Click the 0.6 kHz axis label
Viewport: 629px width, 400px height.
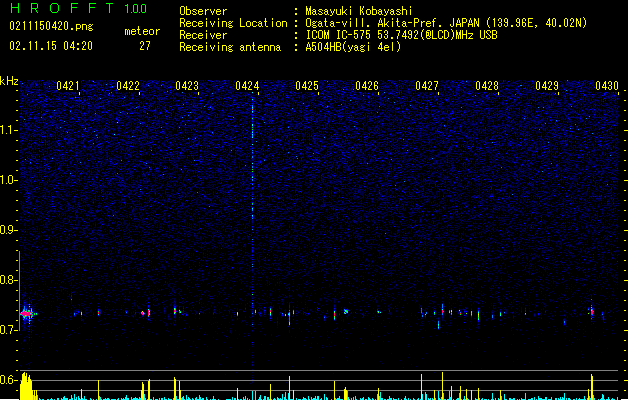coord(9,380)
